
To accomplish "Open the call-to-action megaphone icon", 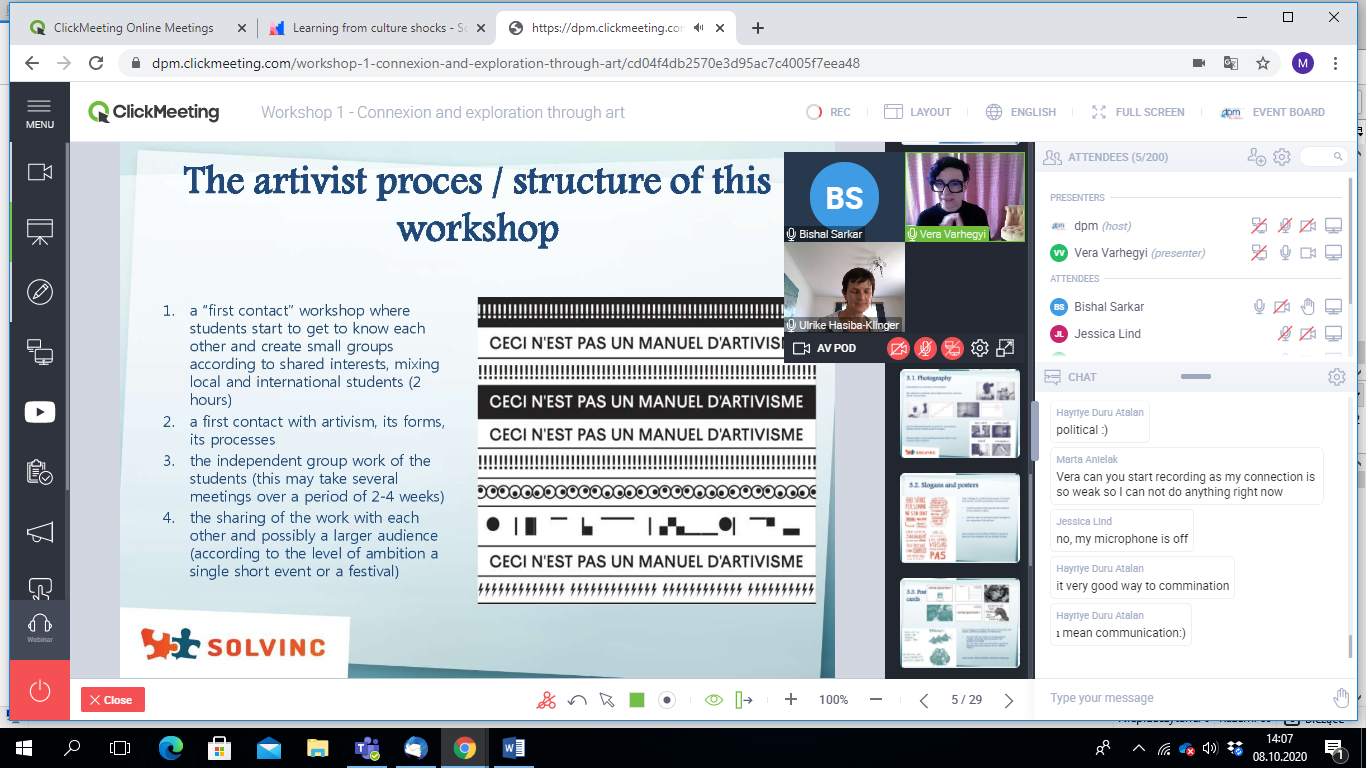I will (x=40, y=532).
